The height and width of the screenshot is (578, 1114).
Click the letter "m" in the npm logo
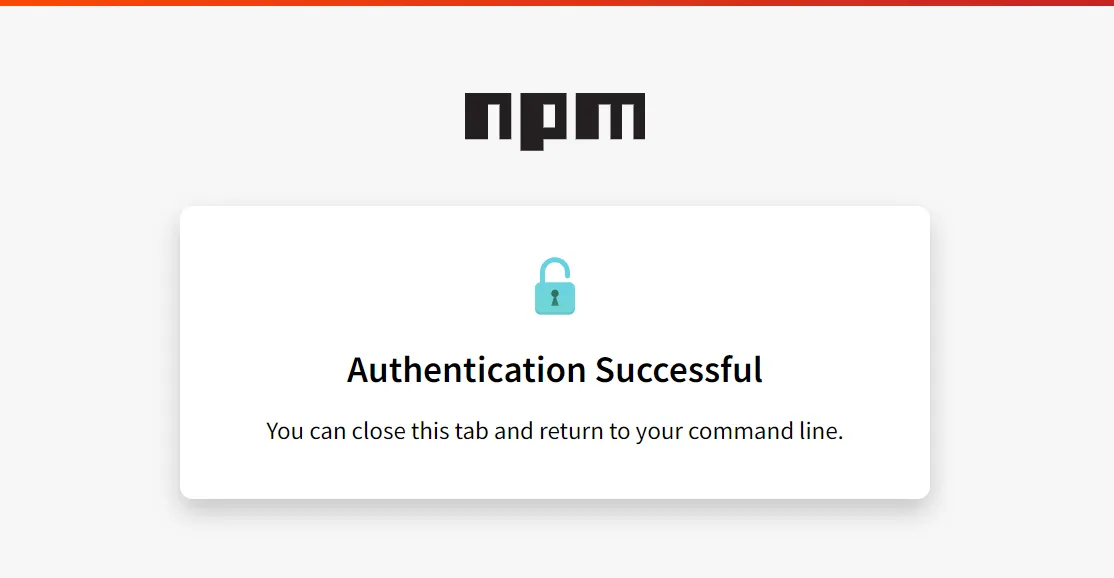(611, 117)
